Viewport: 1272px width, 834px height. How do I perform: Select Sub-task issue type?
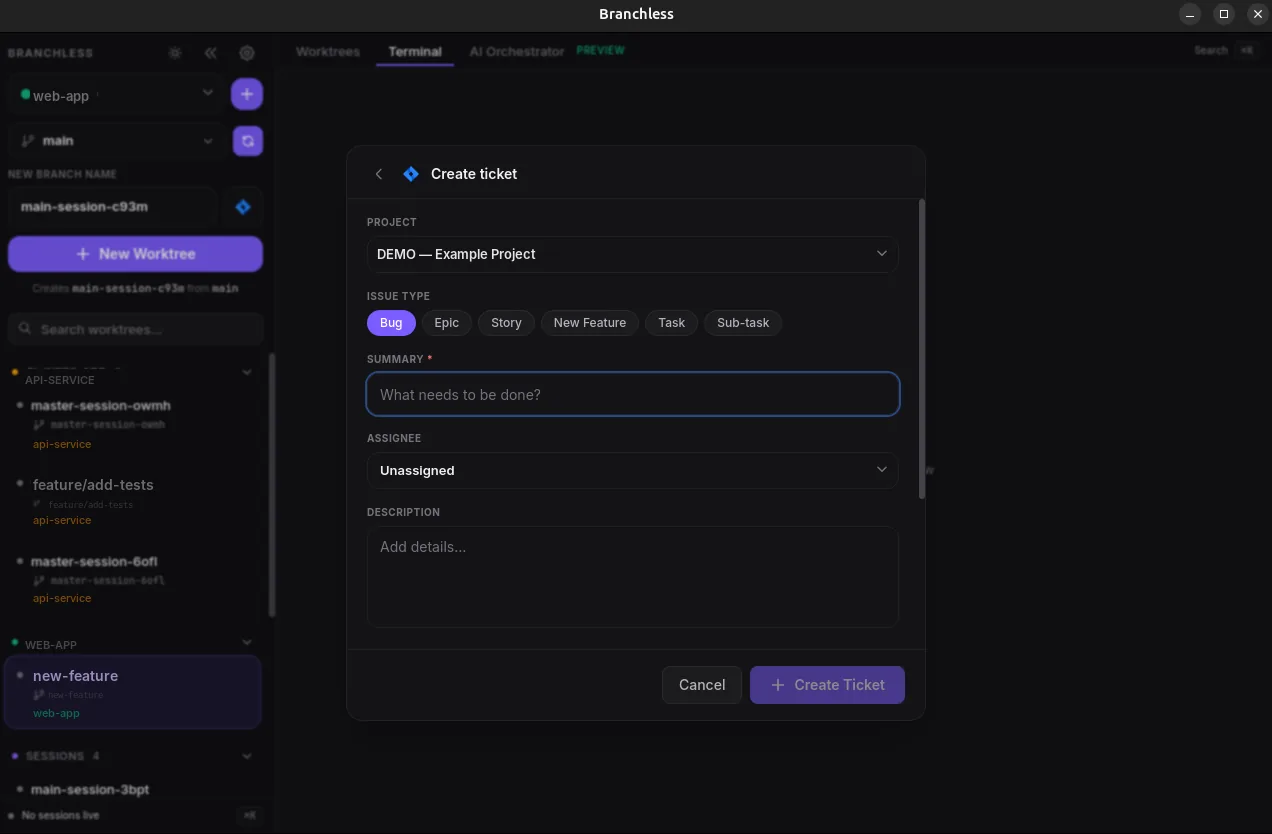tap(743, 323)
